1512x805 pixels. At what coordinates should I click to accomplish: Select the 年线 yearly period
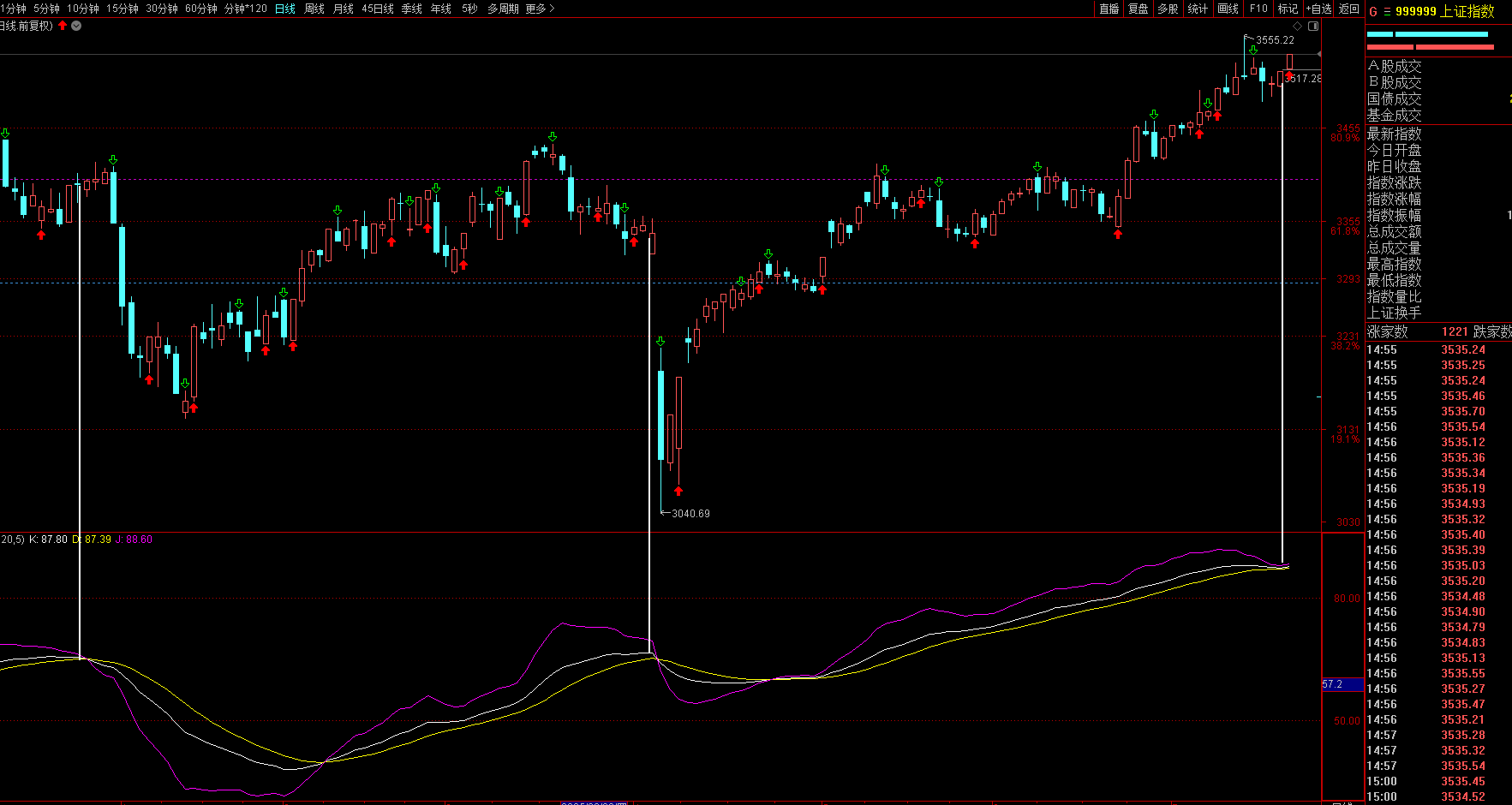coord(441,9)
